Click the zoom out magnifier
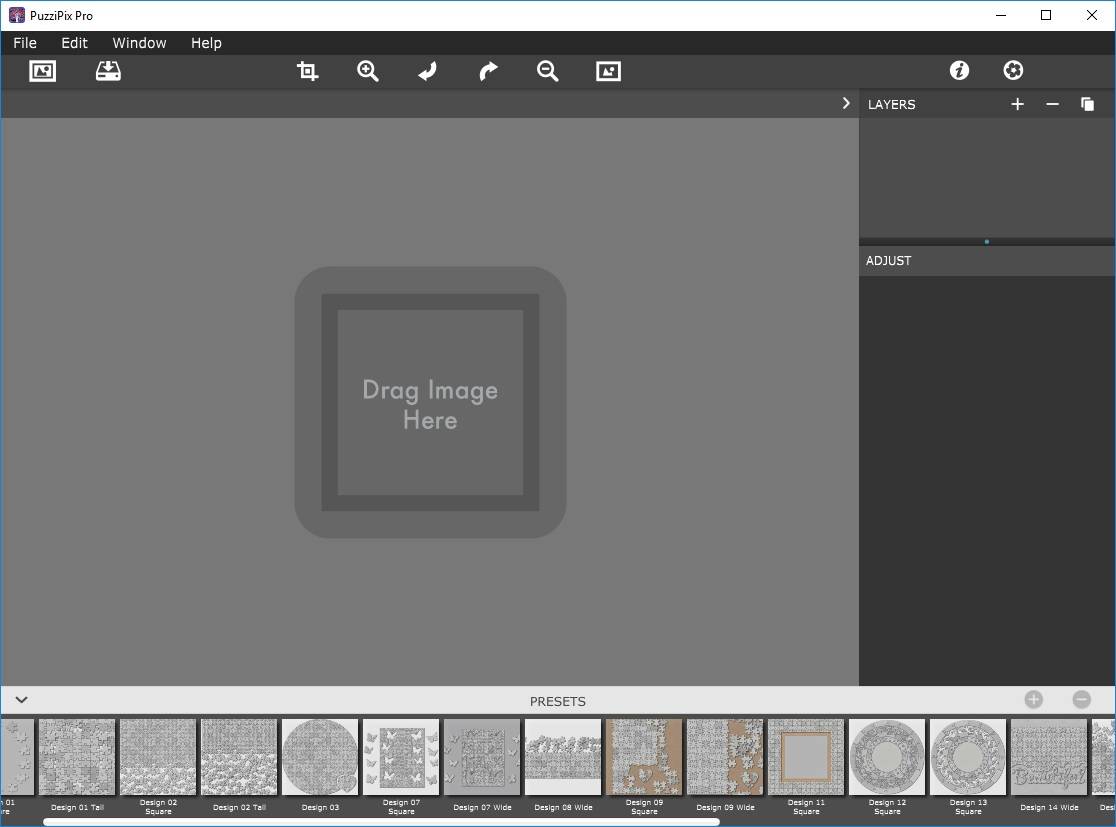 [x=547, y=71]
